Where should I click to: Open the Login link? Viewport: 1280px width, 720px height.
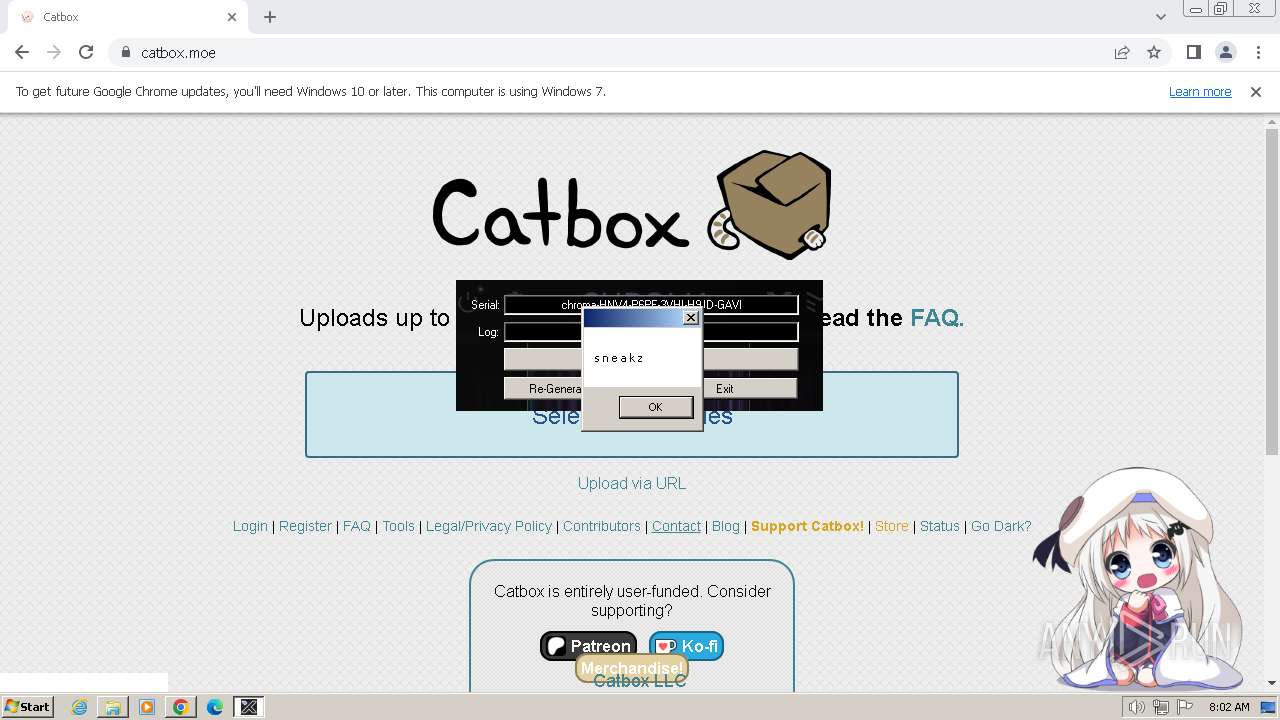point(250,526)
